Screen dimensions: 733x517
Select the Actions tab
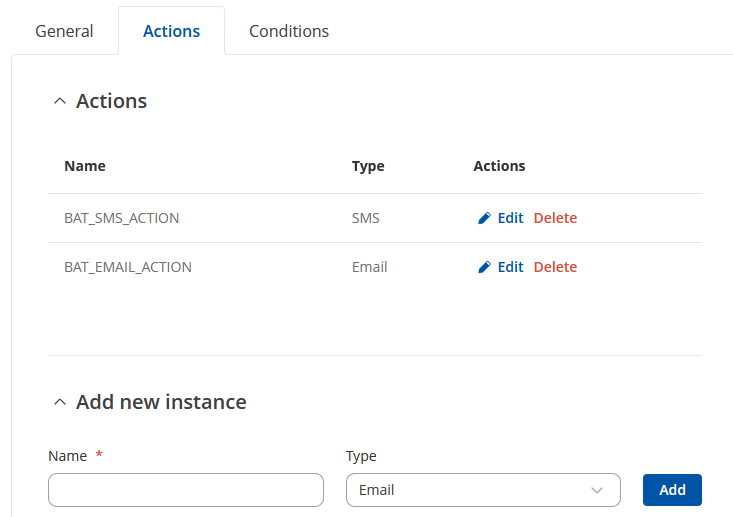pyautogui.click(x=171, y=31)
